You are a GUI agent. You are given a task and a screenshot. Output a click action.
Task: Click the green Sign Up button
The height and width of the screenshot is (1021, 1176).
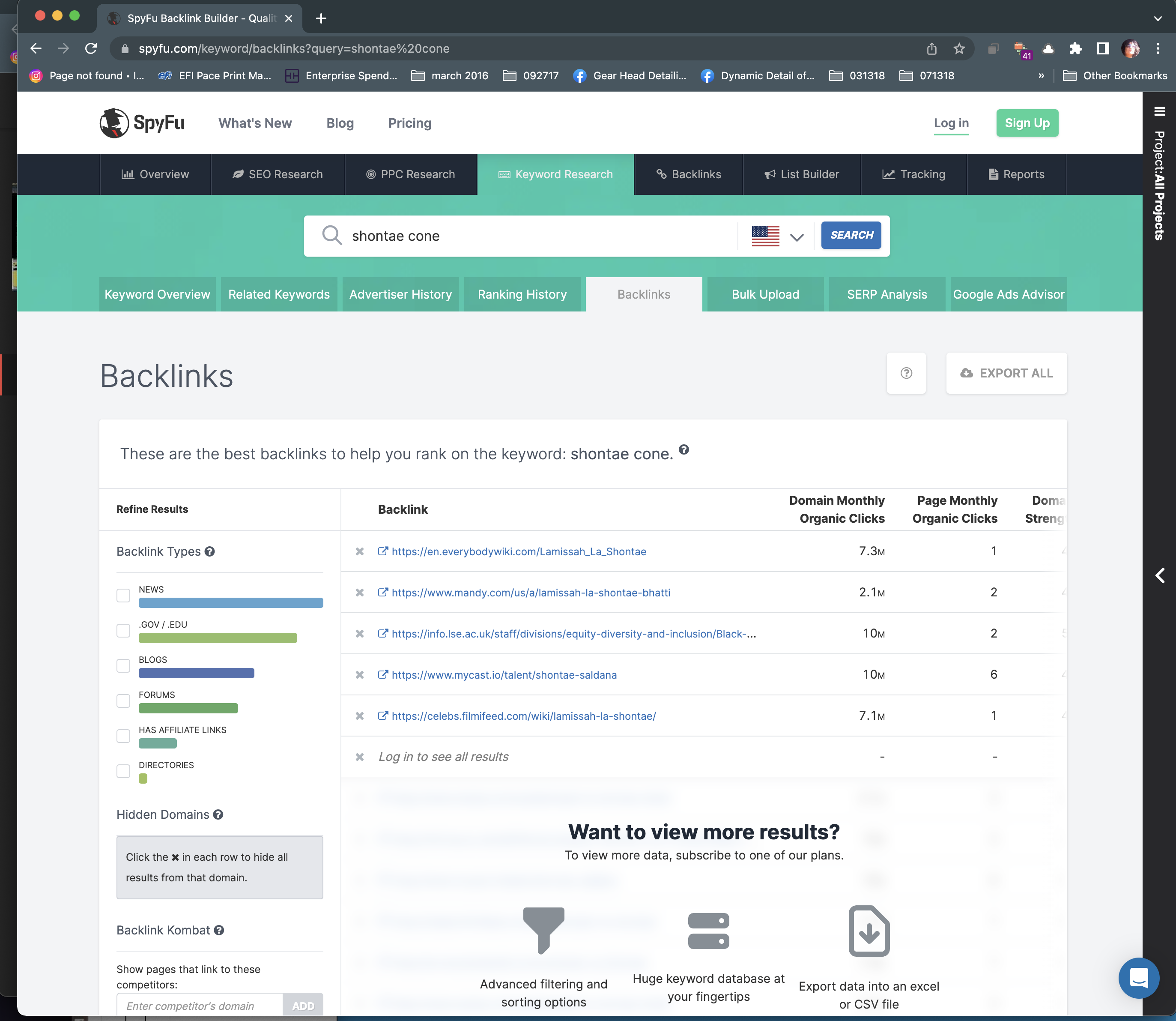pyautogui.click(x=1027, y=123)
